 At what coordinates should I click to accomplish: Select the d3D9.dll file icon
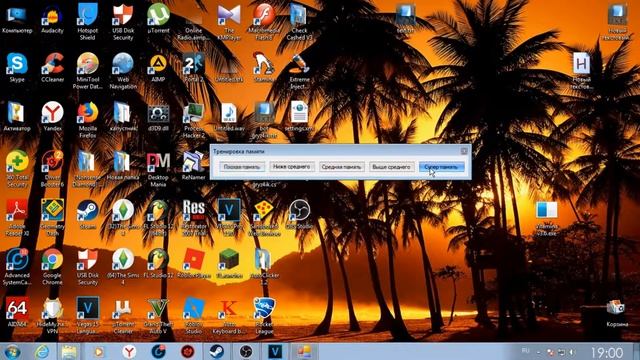click(158, 118)
